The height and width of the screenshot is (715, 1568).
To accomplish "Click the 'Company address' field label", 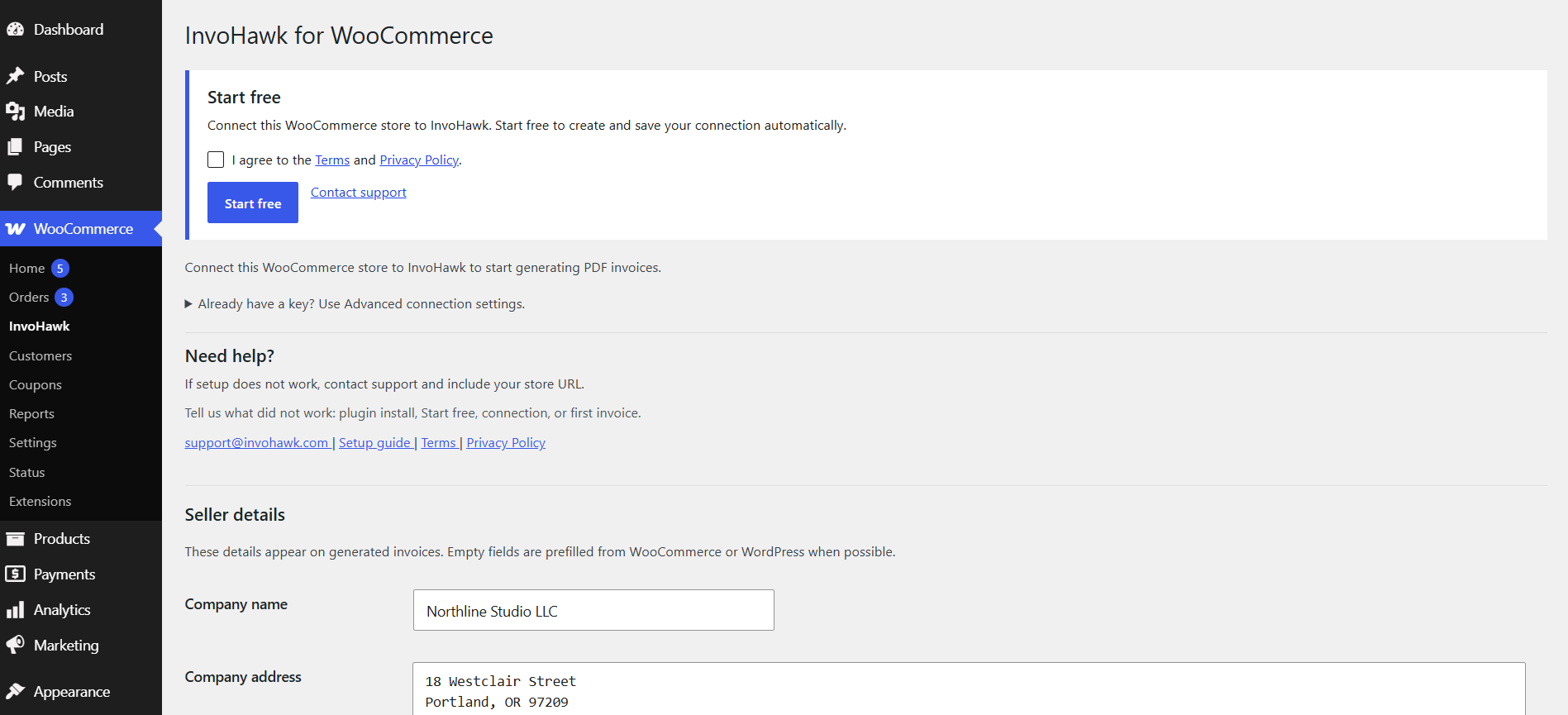I will tap(243, 677).
